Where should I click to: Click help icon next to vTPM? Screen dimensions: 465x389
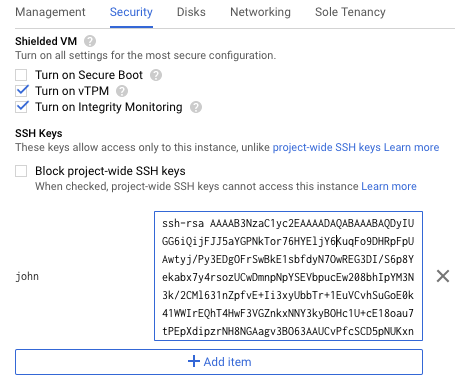coord(122,91)
